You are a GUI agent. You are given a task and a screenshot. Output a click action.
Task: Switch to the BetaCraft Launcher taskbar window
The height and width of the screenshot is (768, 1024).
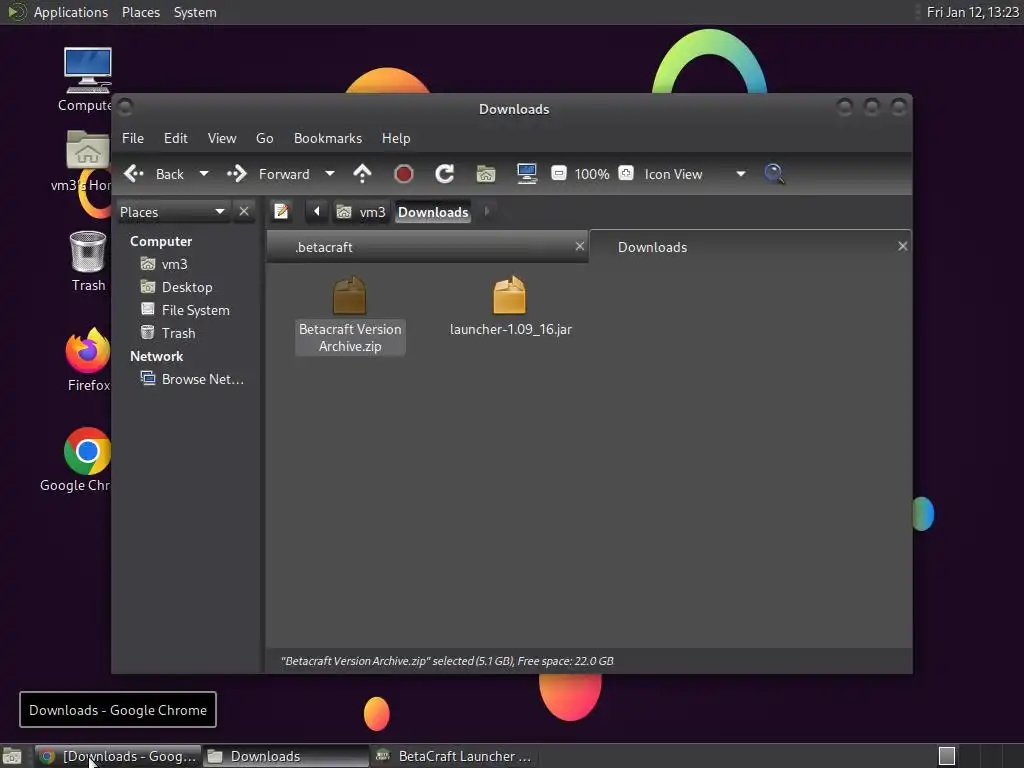(455, 756)
